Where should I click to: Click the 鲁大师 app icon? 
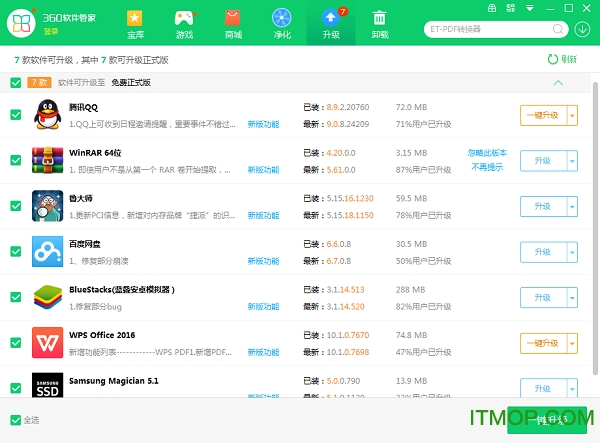point(47,206)
